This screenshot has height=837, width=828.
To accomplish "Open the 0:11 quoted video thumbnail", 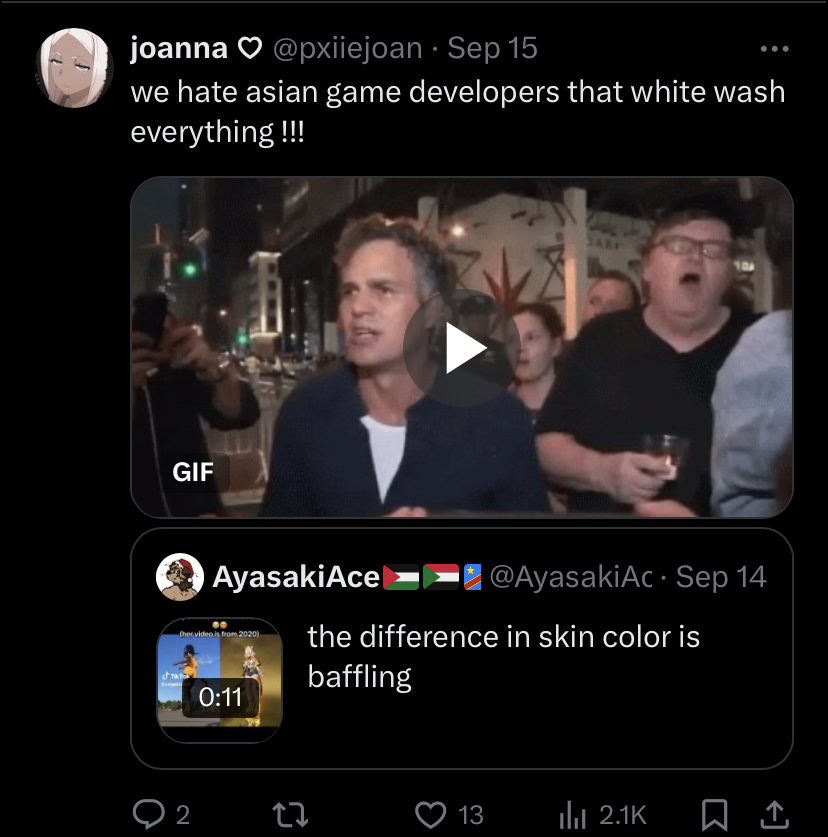I will point(220,680).
